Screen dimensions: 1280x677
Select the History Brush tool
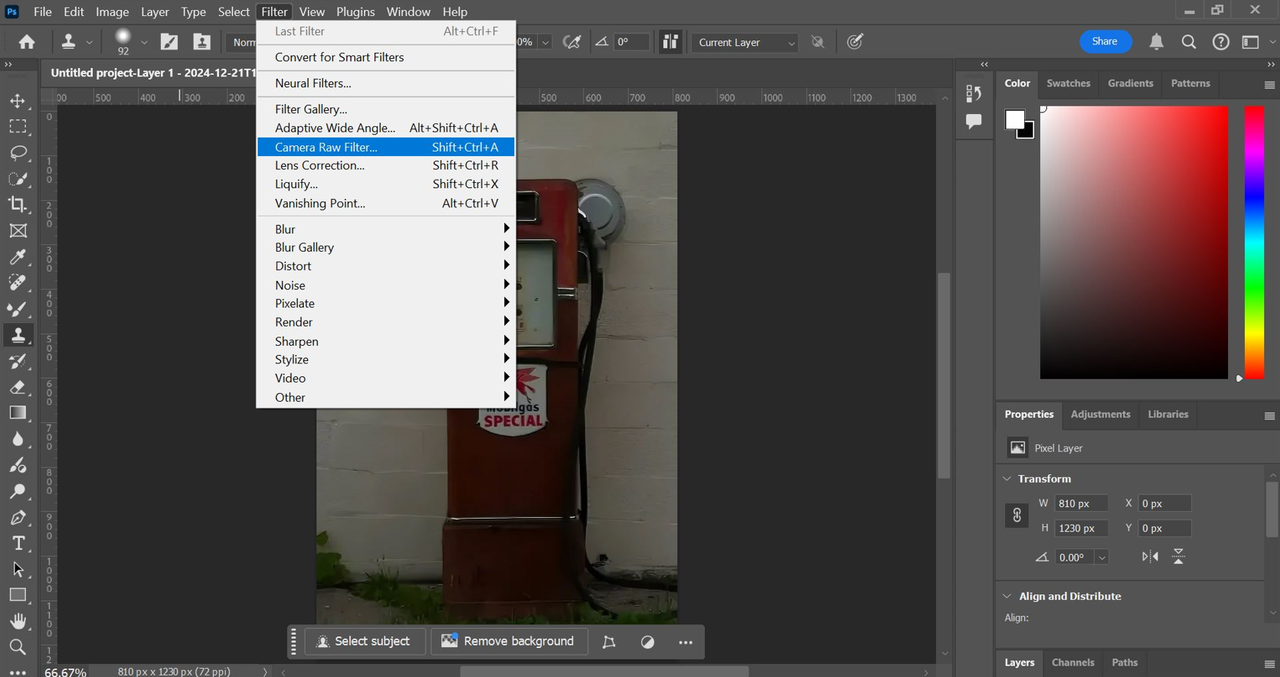click(18, 361)
